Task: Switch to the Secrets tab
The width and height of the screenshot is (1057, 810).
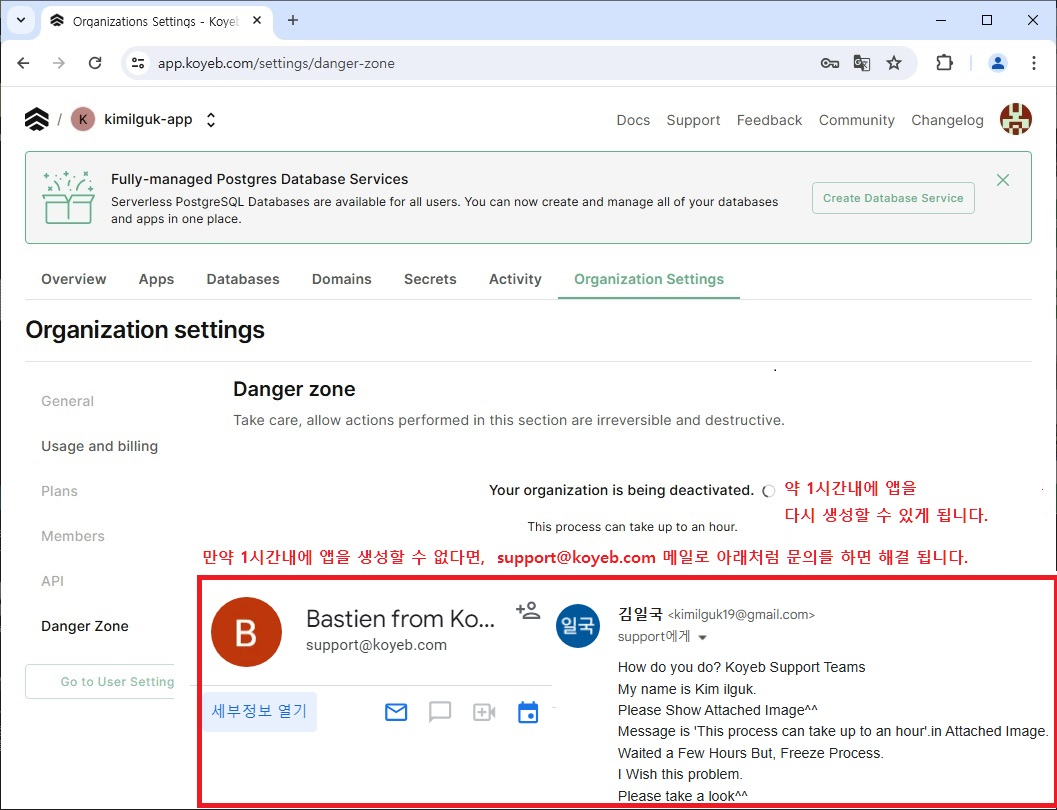Action: 430,279
